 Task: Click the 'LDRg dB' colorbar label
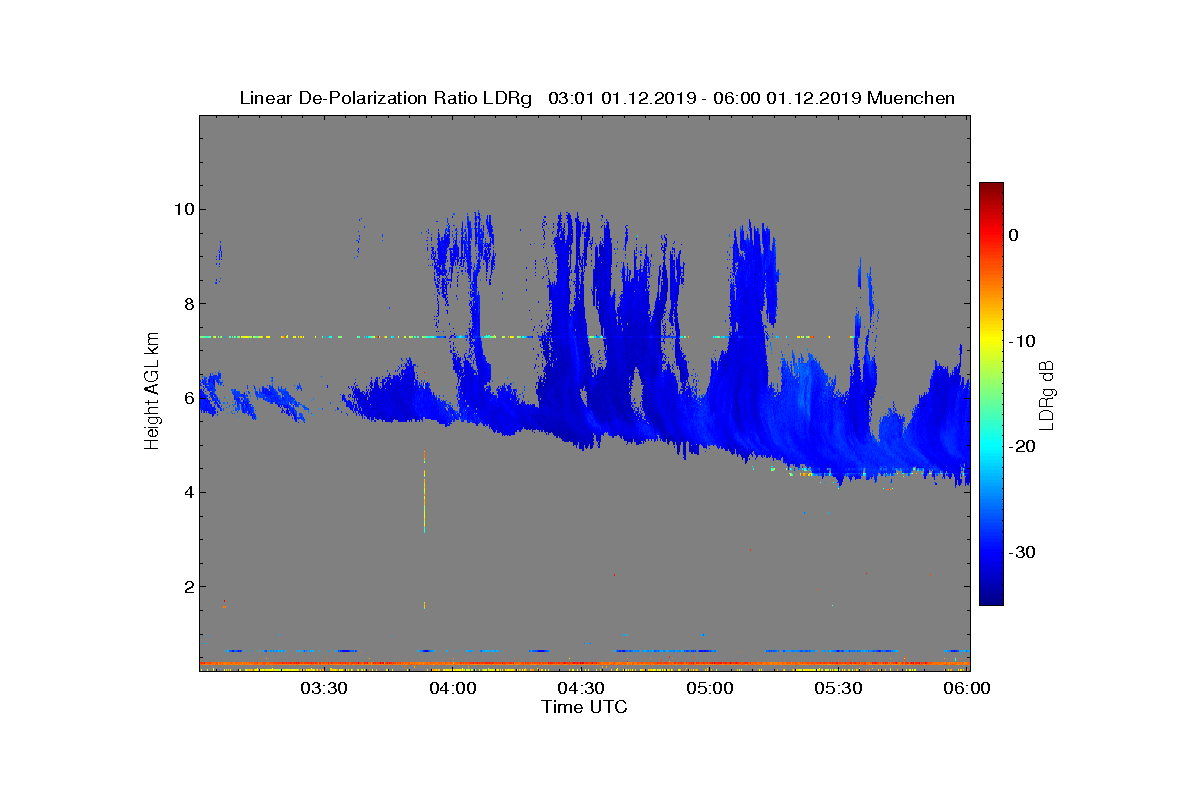point(1046,394)
